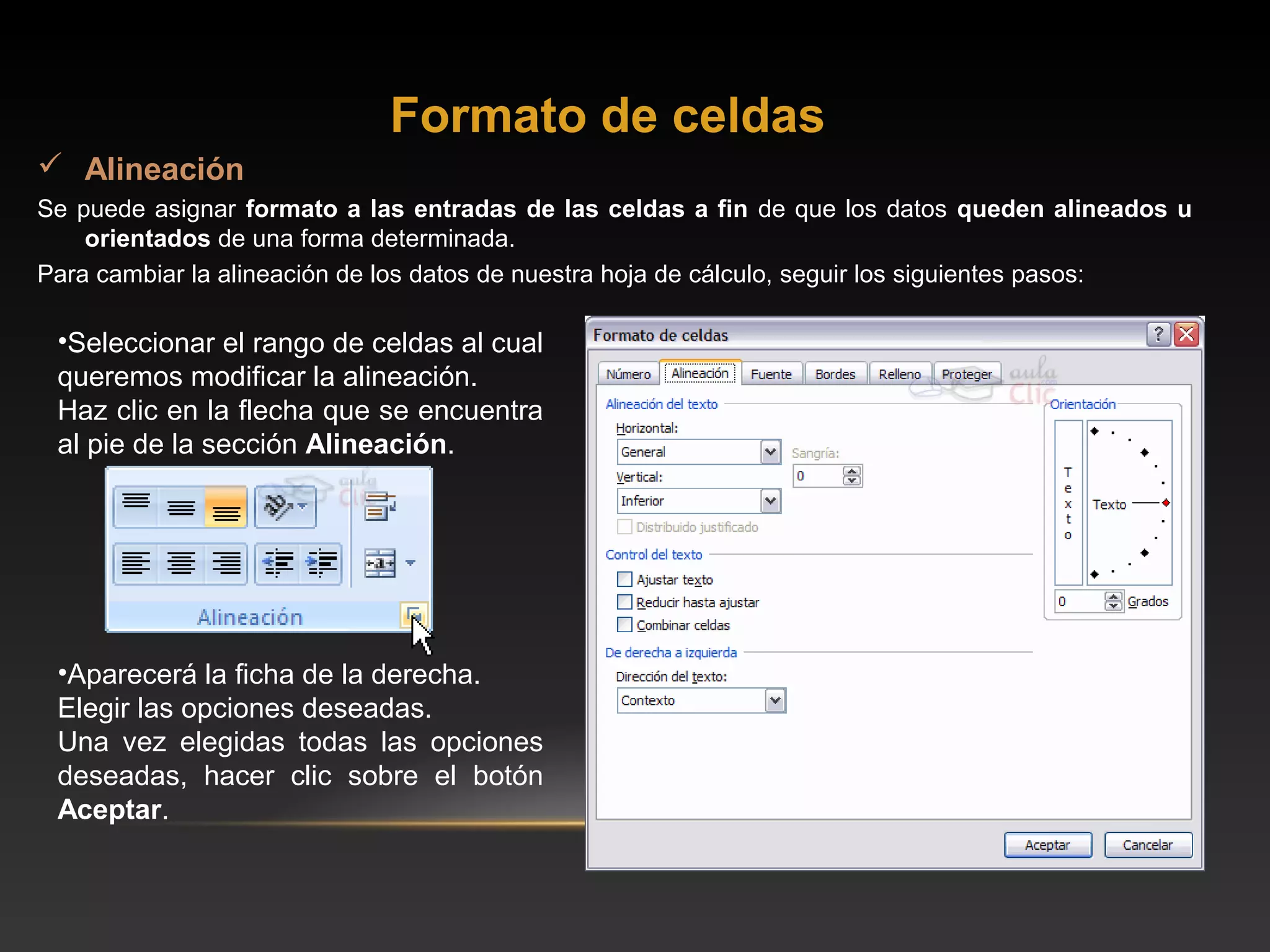
Task: Click the wrap text icon
Action: click(380, 506)
